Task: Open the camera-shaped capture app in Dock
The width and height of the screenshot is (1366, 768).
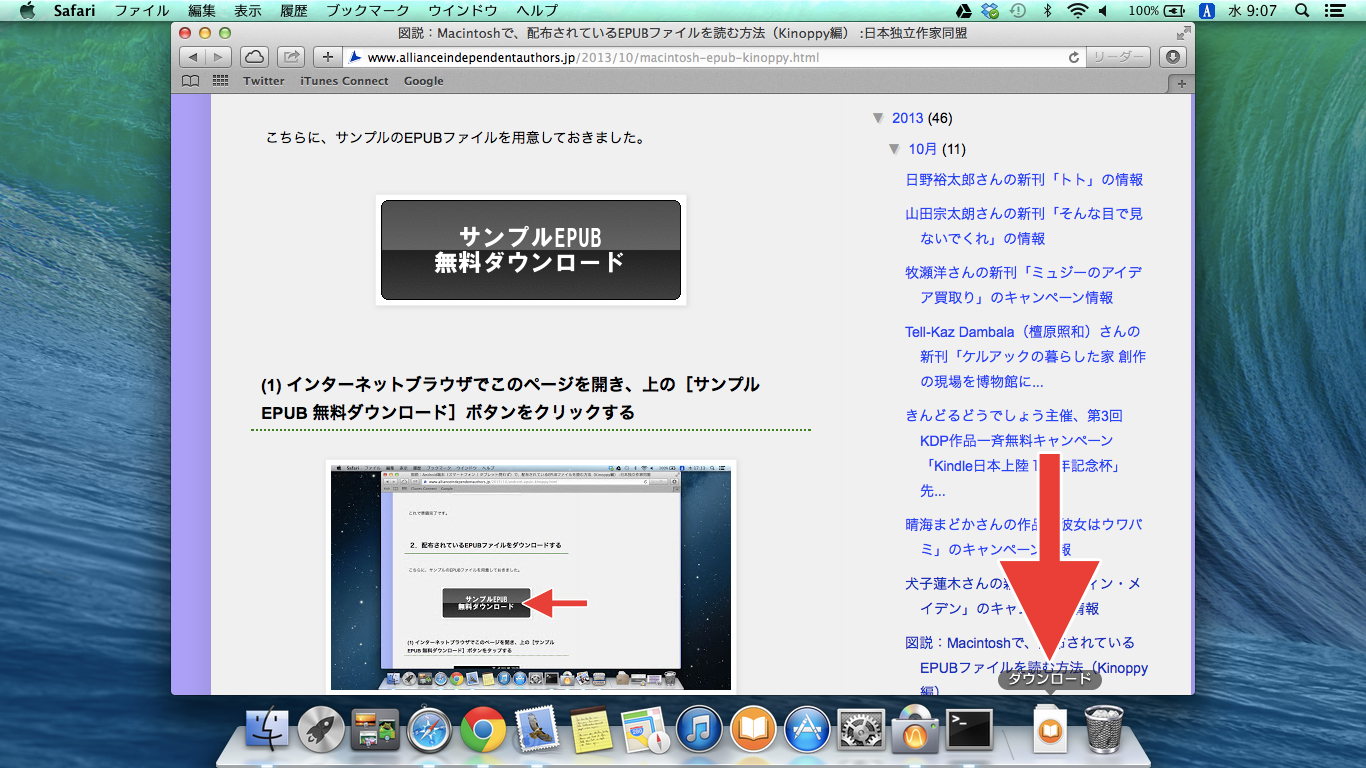Action: [915, 729]
